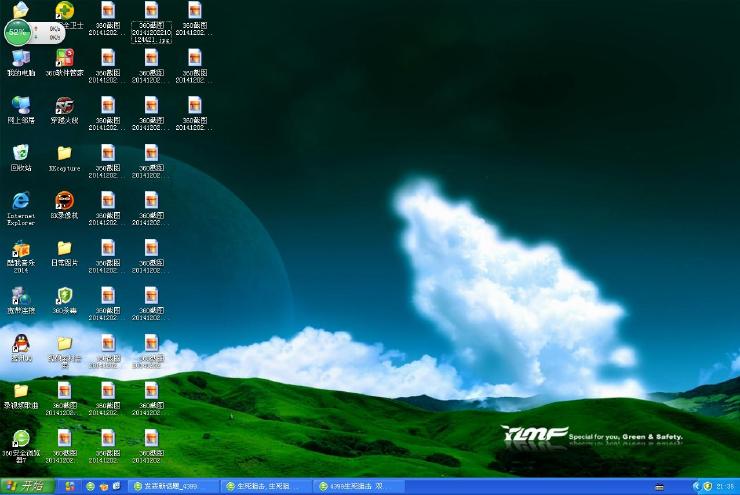
Task: Click the 360 floating 52% memory ball
Action: tap(17, 33)
